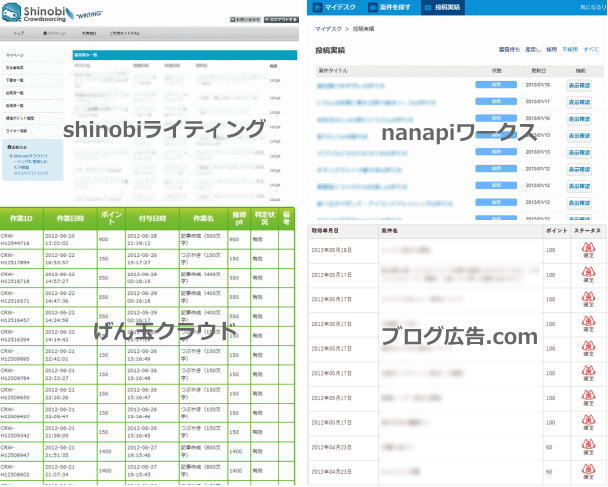
Task: Click 表示確認 for the 2013/01/17 post
Action: click(579, 102)
